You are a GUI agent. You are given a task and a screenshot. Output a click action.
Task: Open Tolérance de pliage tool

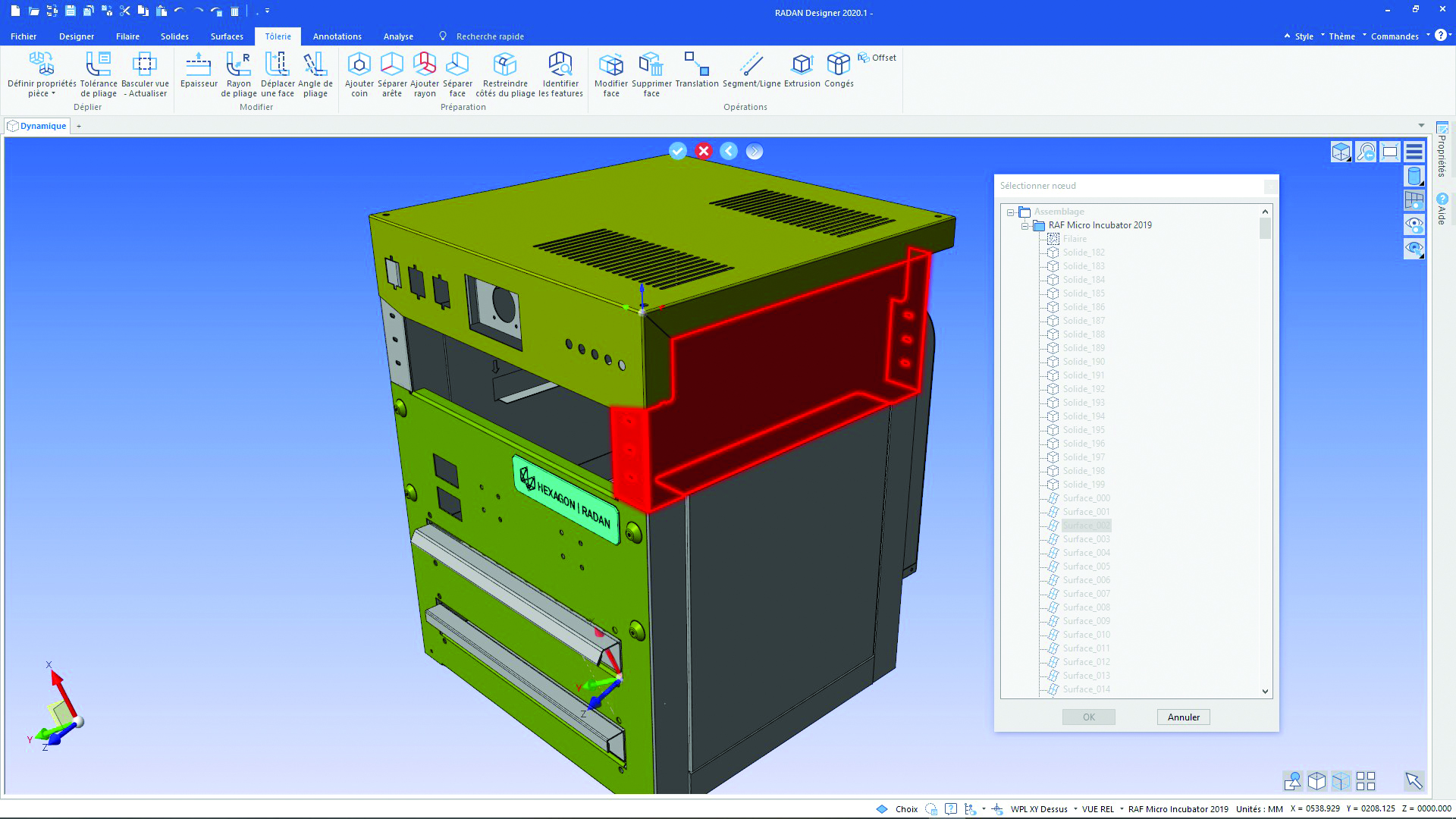pyautogui.click(x=99, y=74)
